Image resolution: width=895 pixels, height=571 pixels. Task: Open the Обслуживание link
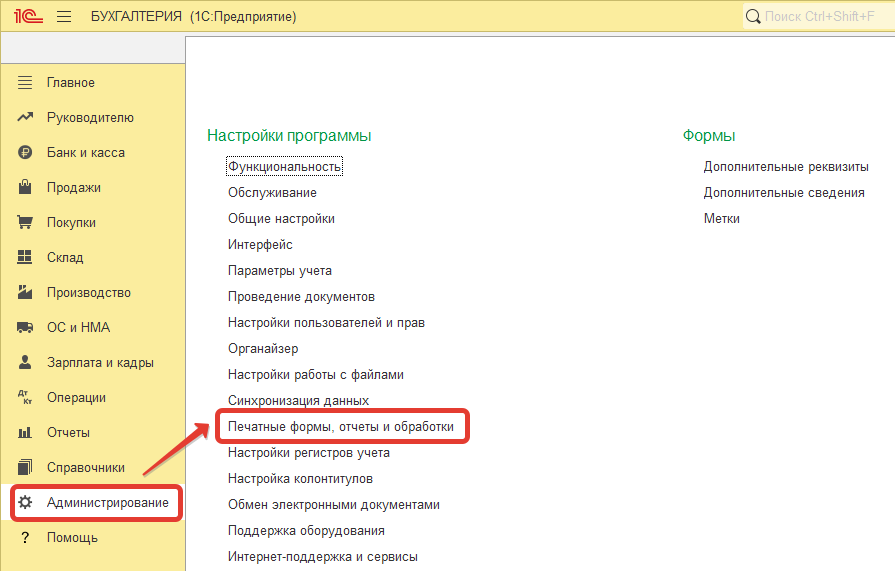(x=272, y=192)
